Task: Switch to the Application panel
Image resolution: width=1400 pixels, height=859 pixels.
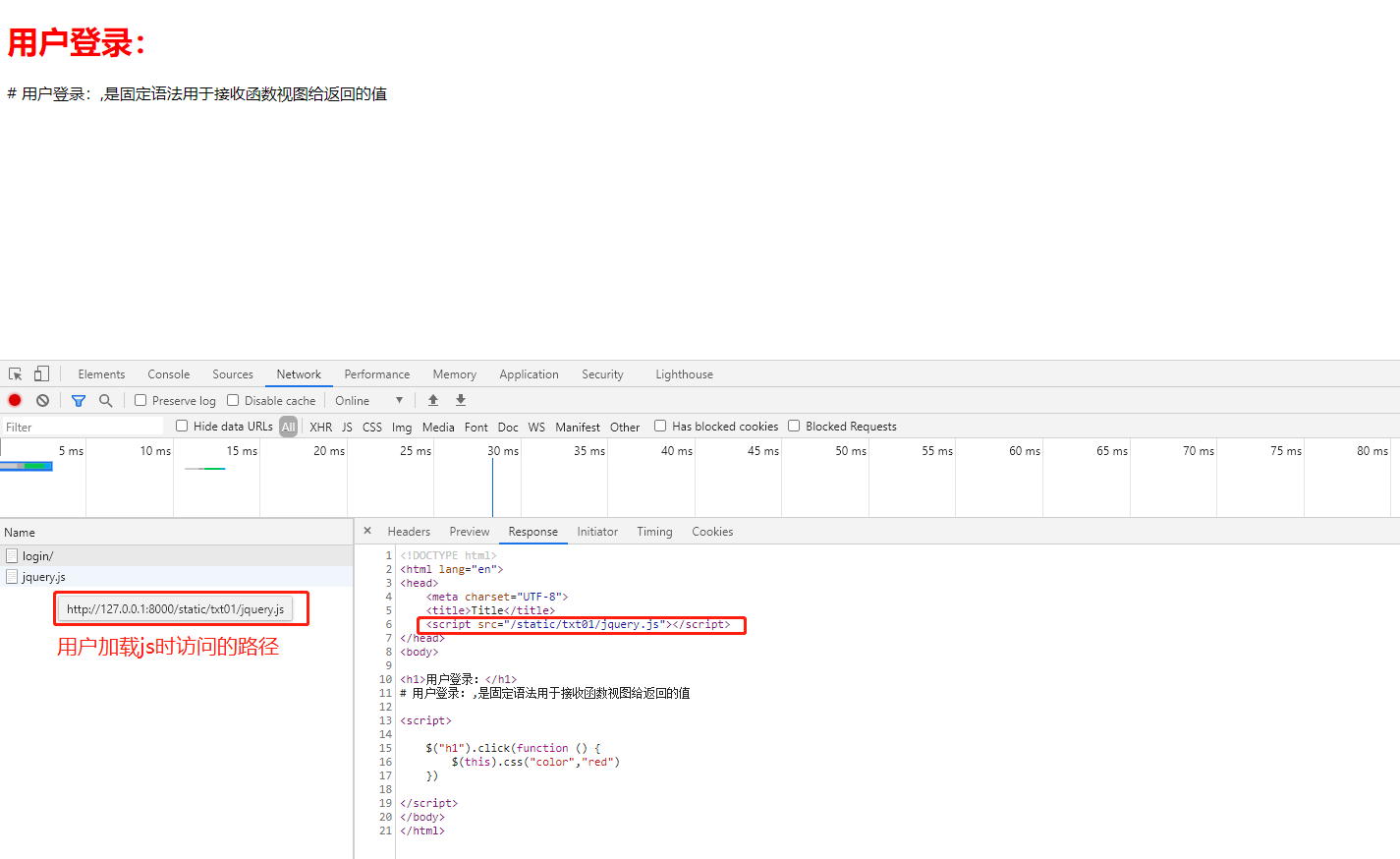Action: [x=529, y=374]
